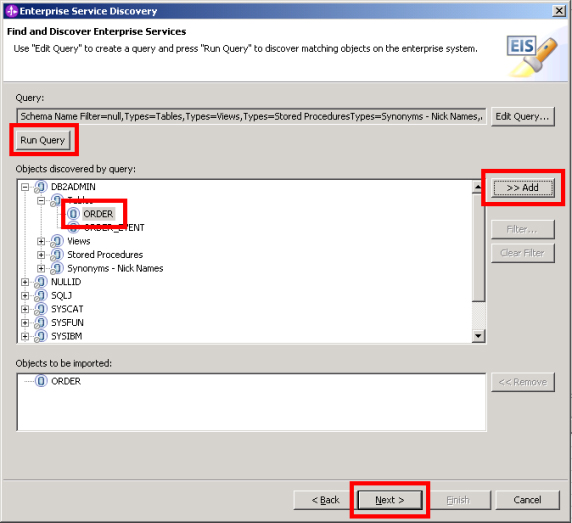Click the Query text field
Viewport: 572px width, 523px height.
coord(251,117)
